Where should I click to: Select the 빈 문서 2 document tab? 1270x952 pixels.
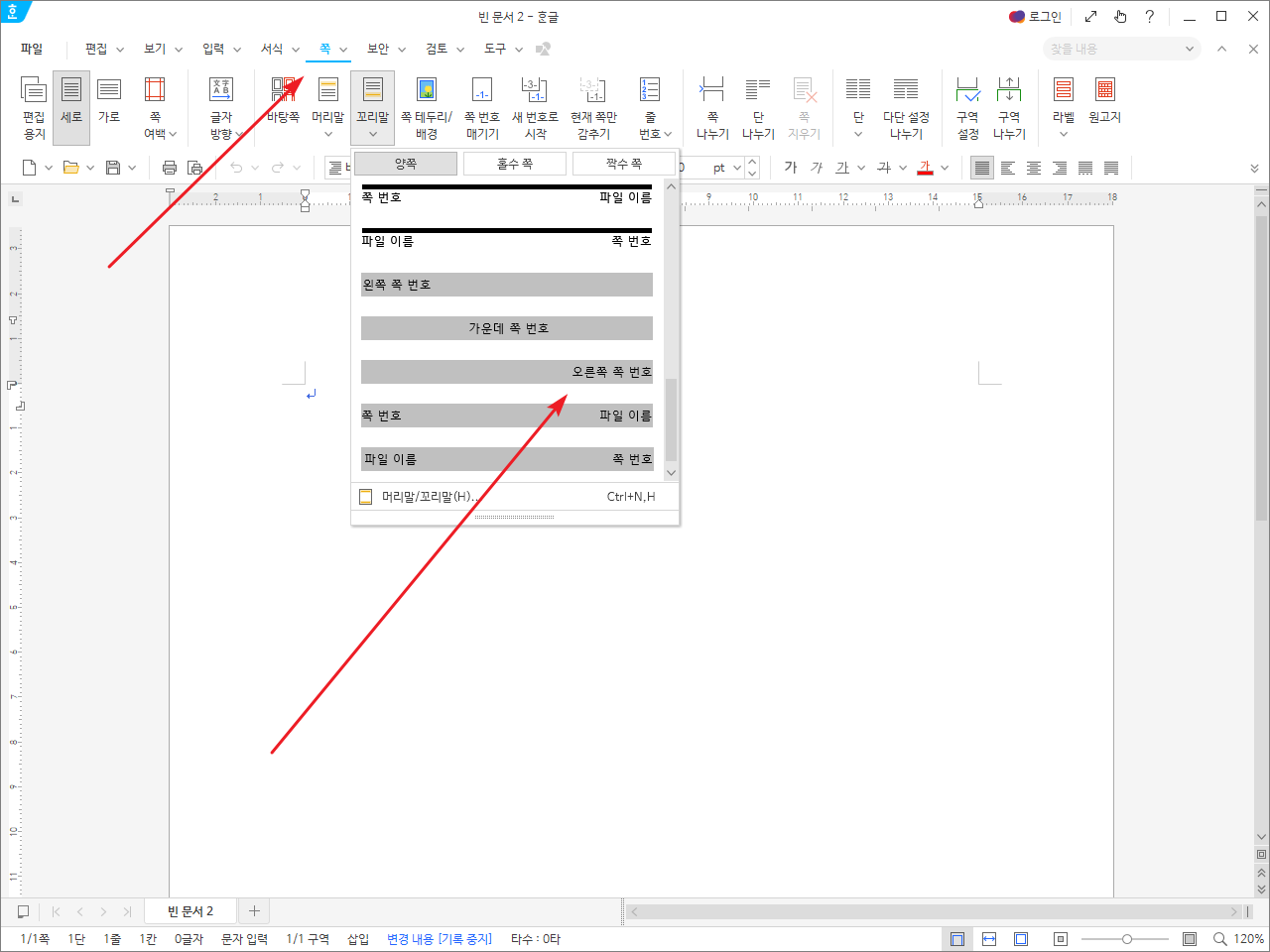190,911
